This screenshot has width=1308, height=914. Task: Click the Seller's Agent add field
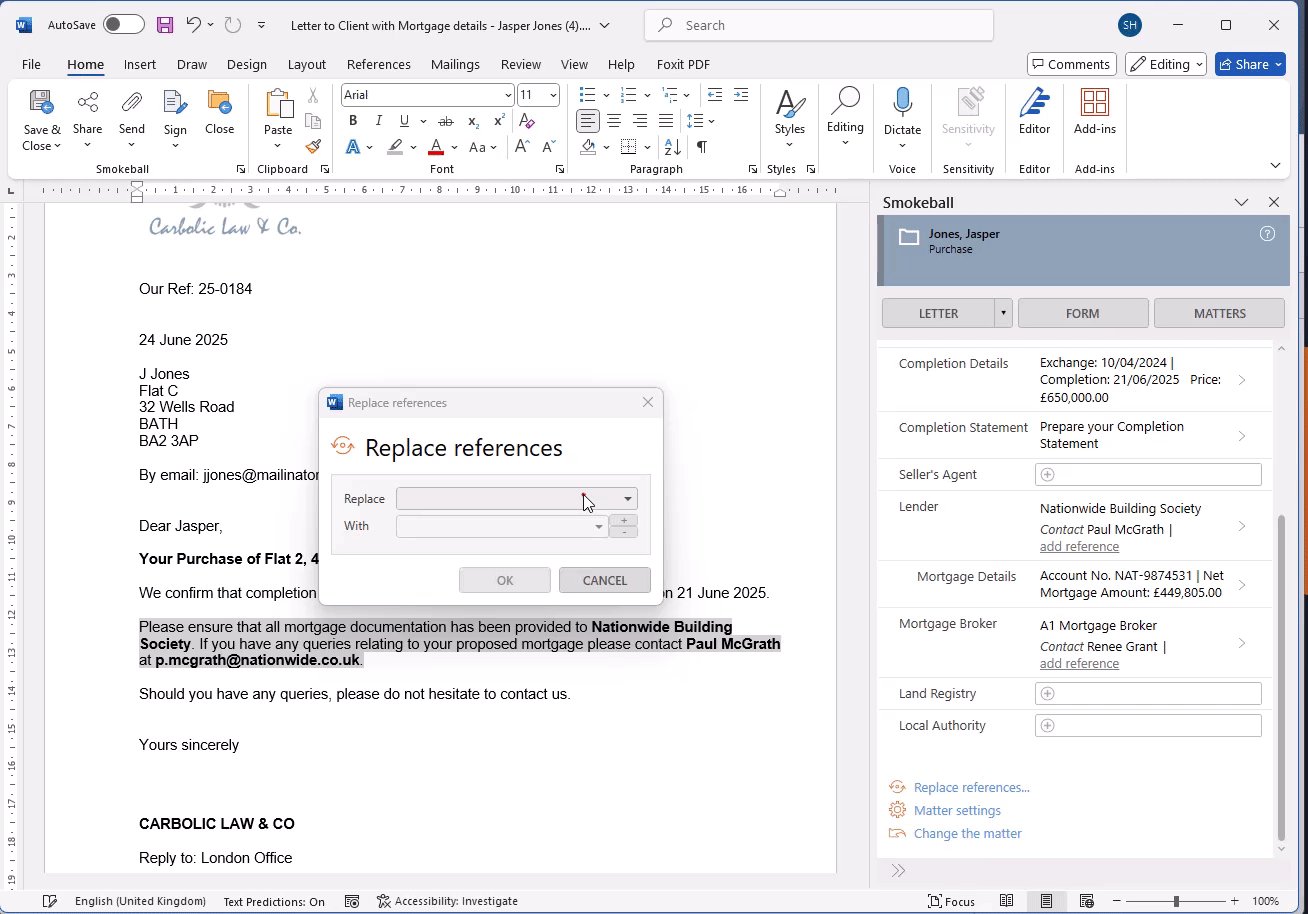click(x=1148, y=475)
